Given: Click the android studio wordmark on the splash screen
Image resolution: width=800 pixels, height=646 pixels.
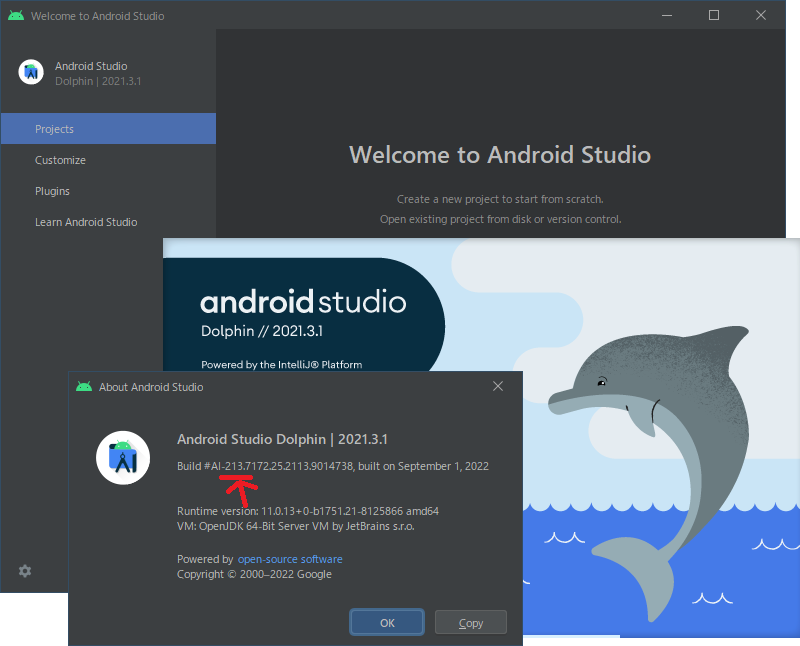Looking at the screenshot, I should tap(302, 300).
